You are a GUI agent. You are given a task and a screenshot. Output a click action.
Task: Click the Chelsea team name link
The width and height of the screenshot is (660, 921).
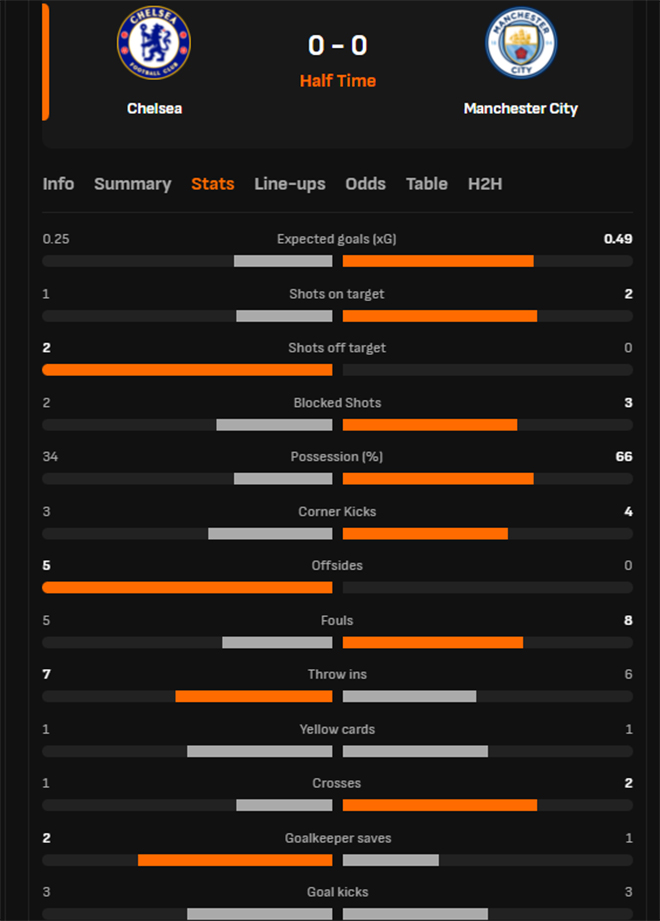154,108
